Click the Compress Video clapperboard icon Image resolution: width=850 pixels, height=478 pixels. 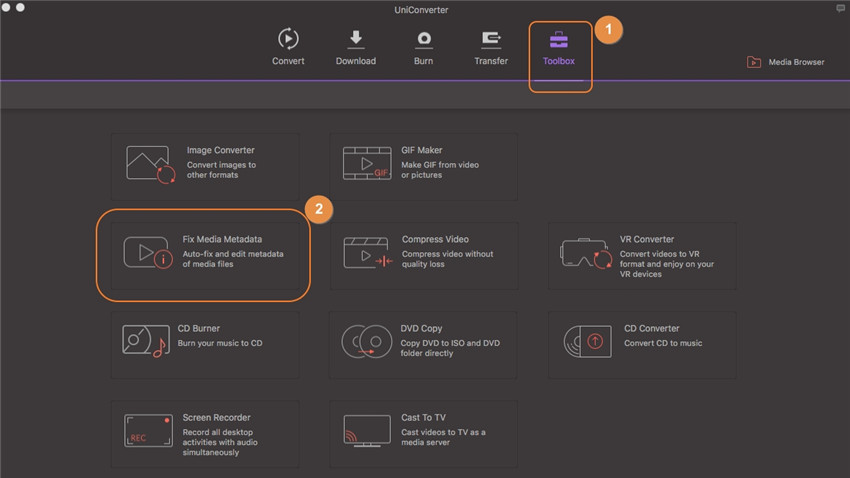pos(368,253)
